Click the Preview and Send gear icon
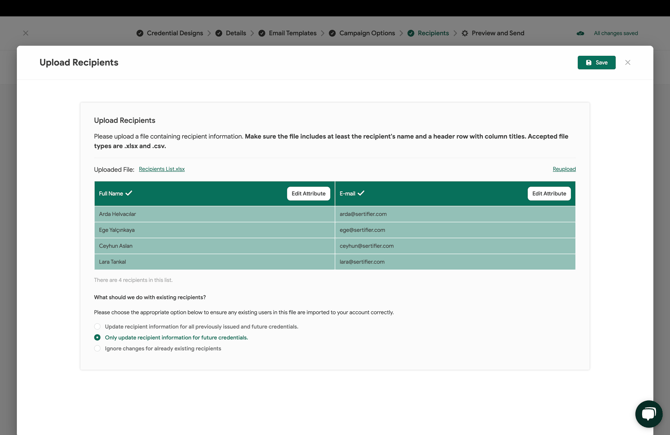 (x=464, y=33)
